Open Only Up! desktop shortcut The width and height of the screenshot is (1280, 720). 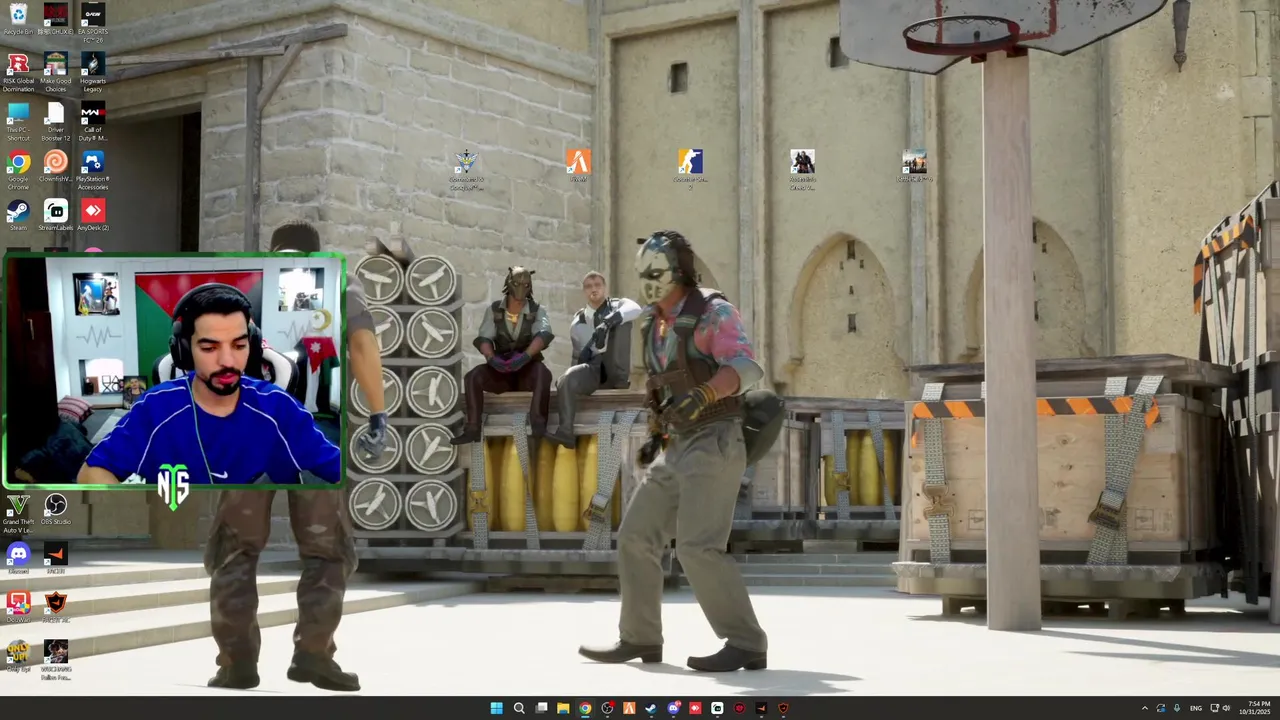[x=18, y=656]
